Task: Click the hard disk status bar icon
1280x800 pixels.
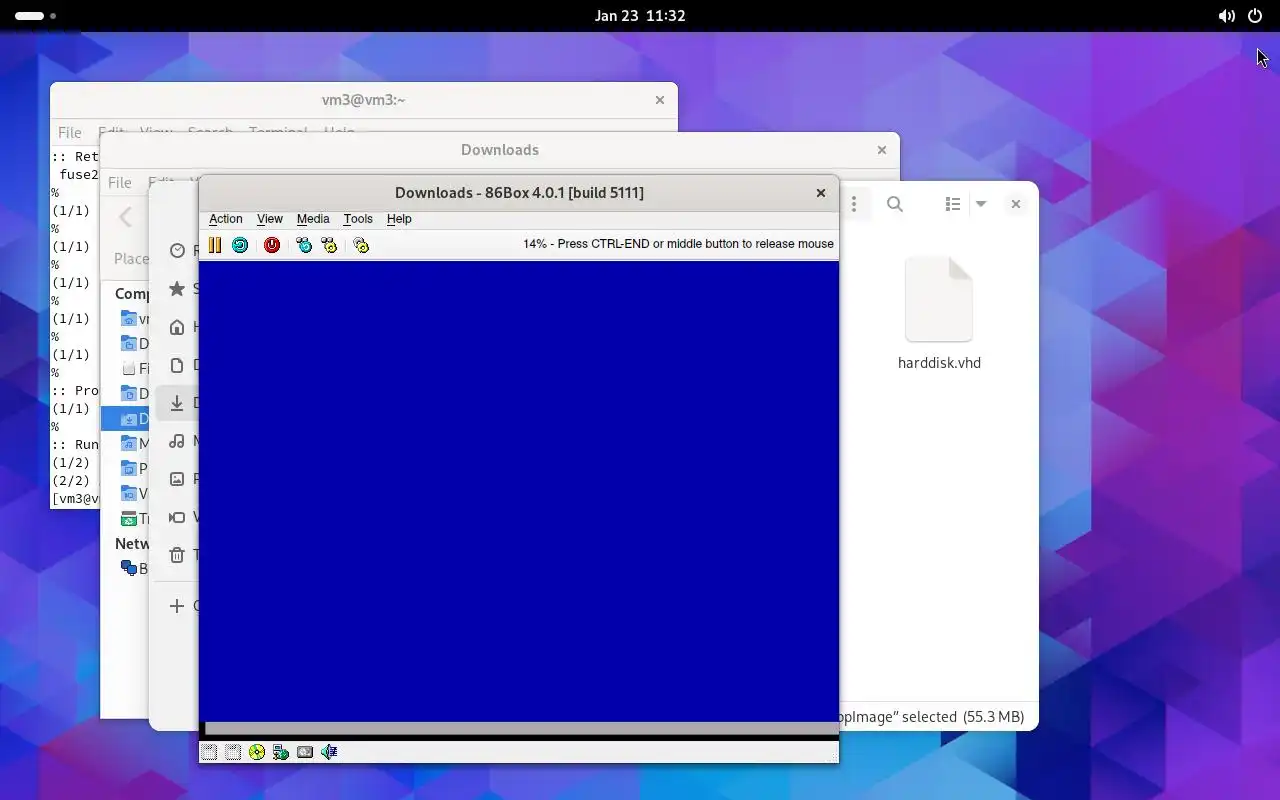Action: tap(305, 752)
